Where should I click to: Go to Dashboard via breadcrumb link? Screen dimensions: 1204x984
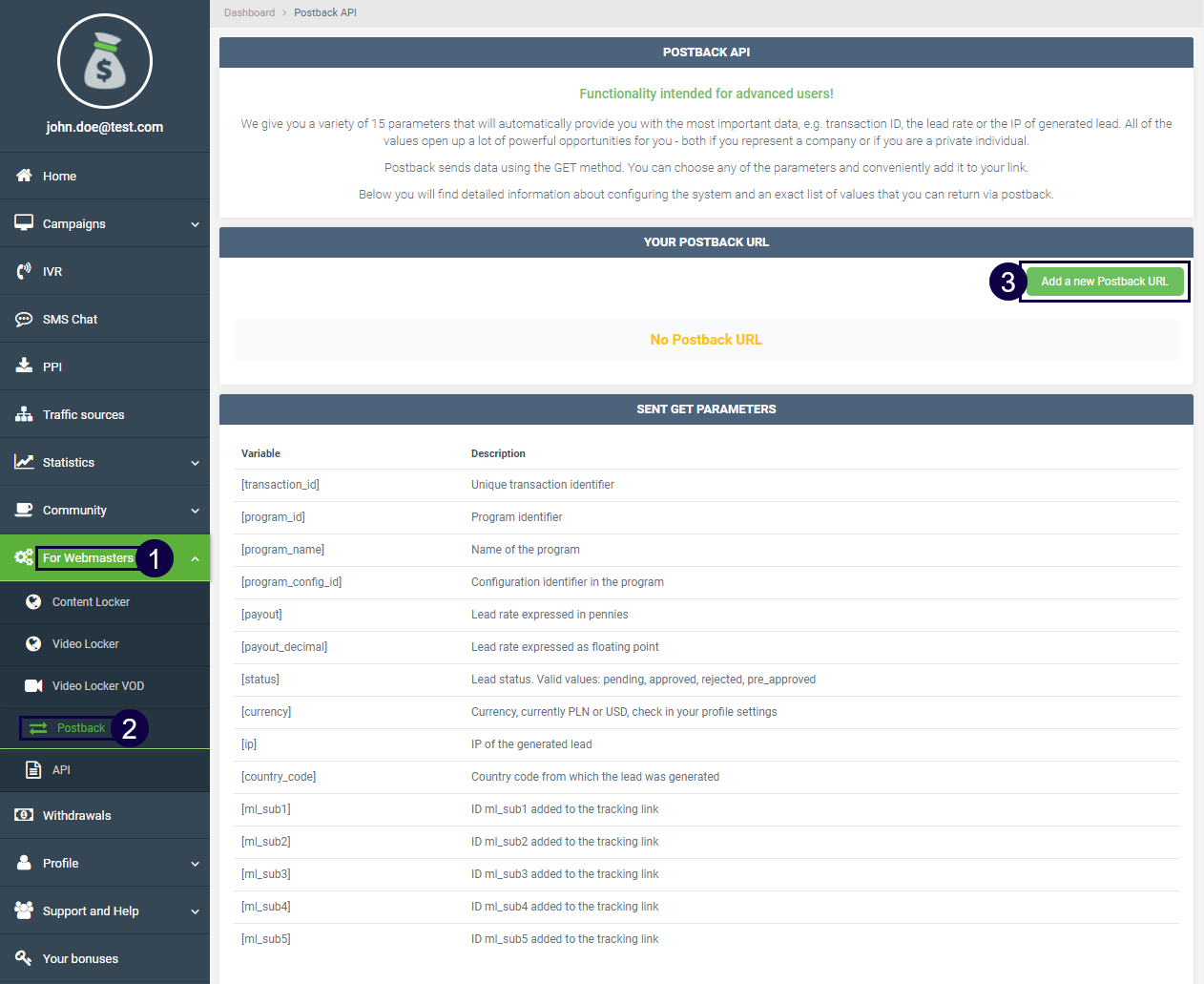(249, 12)
